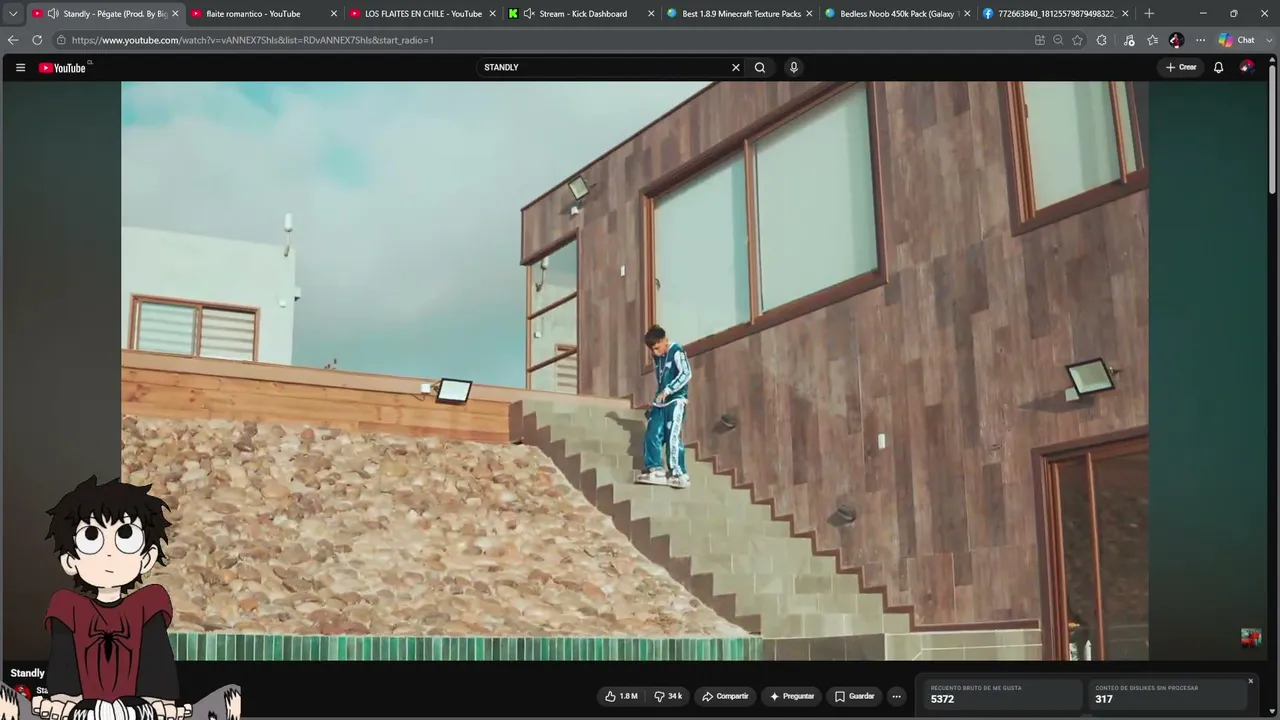Switch to Bedless Noob 450k Pack tab
Image resolution: width=1280 pixels, height=720 pixels.
pyautogui.click(x=898, y=14)
